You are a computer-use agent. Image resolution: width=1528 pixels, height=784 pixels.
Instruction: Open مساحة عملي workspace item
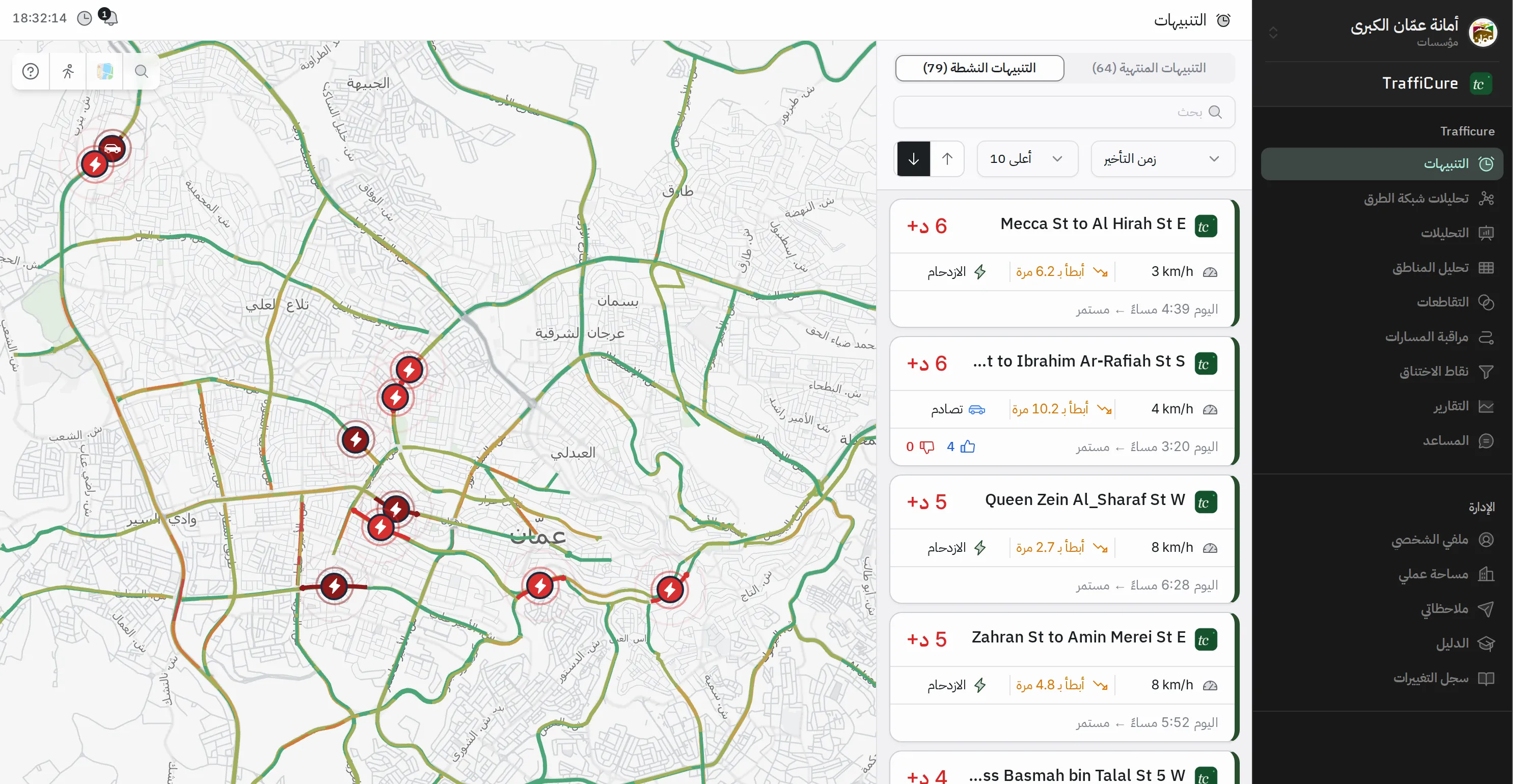[x=1381, y=574]
